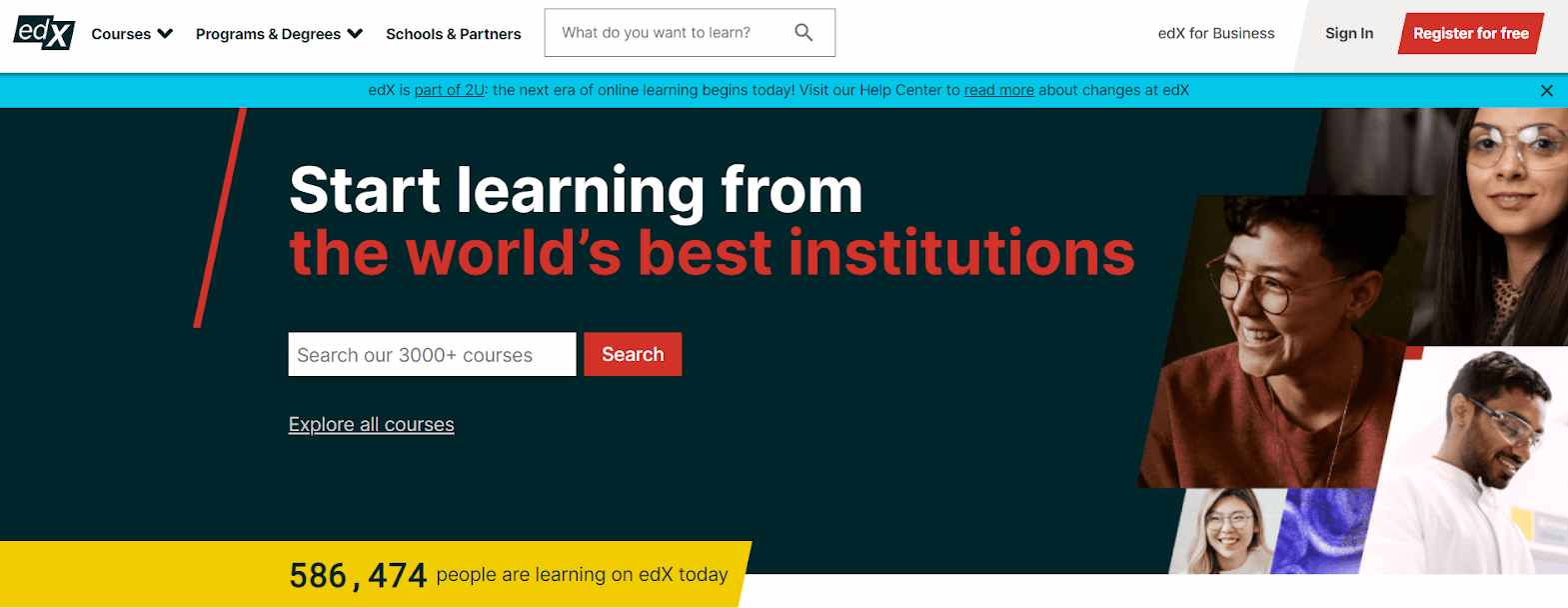Open the Programs & Degrees dropdown
Image resolution: width=1568 pixels, height=608 pixels.
[x=279, y=34]
